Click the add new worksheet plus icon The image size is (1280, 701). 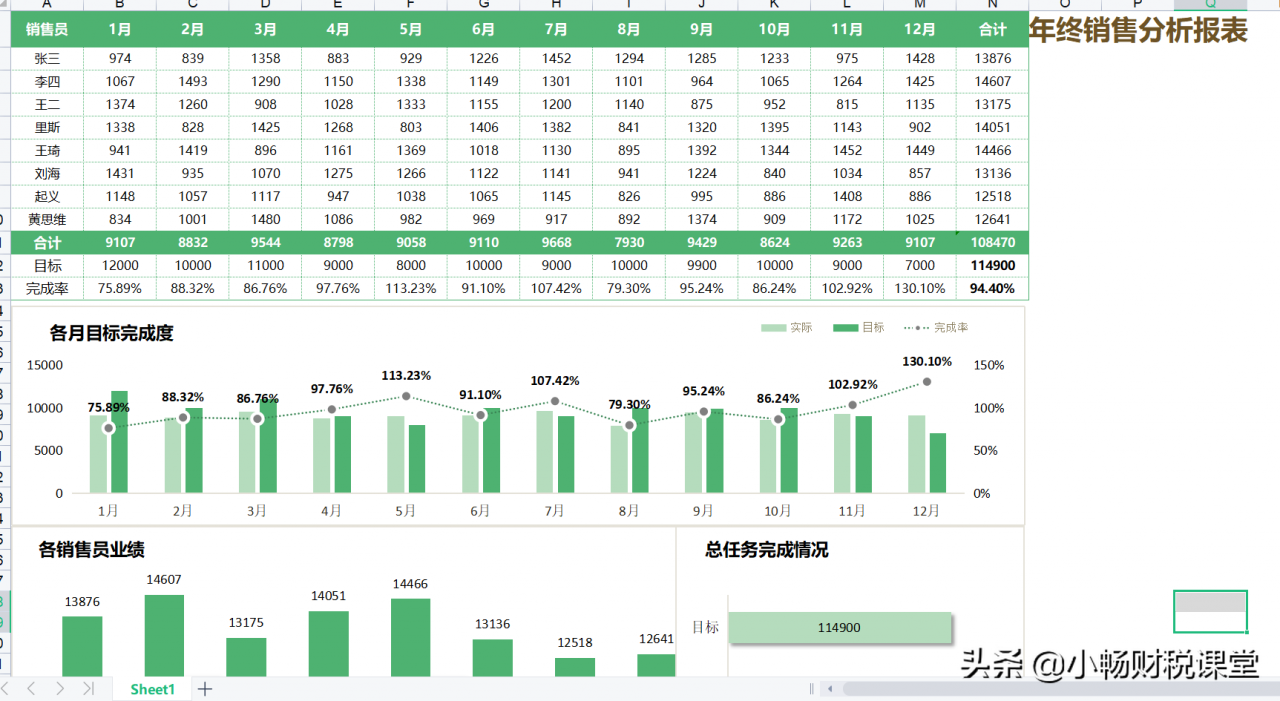click(x=205, y=689)
